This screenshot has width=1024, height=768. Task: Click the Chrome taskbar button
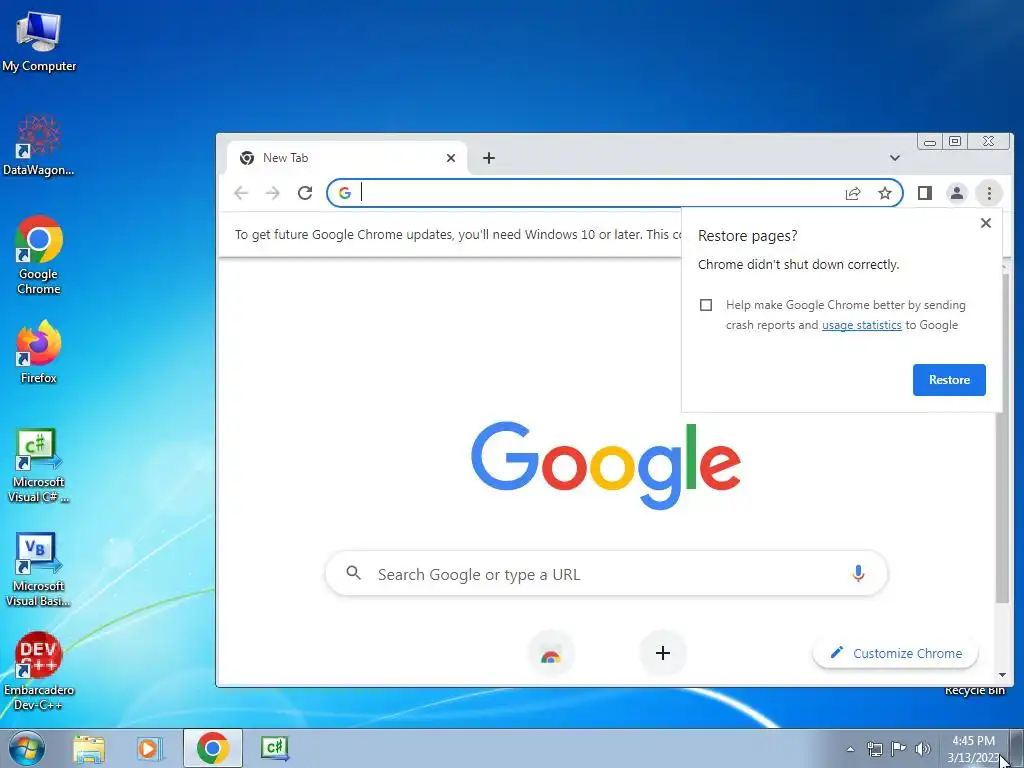(x=213, y=748)
